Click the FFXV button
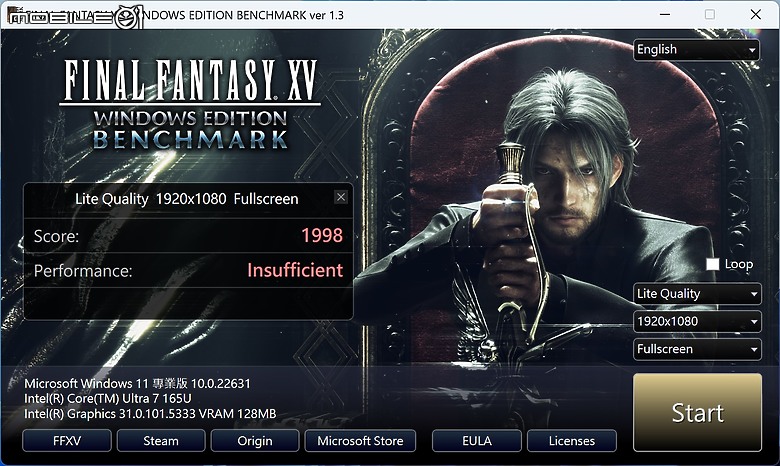 click(x=67, y=441)
